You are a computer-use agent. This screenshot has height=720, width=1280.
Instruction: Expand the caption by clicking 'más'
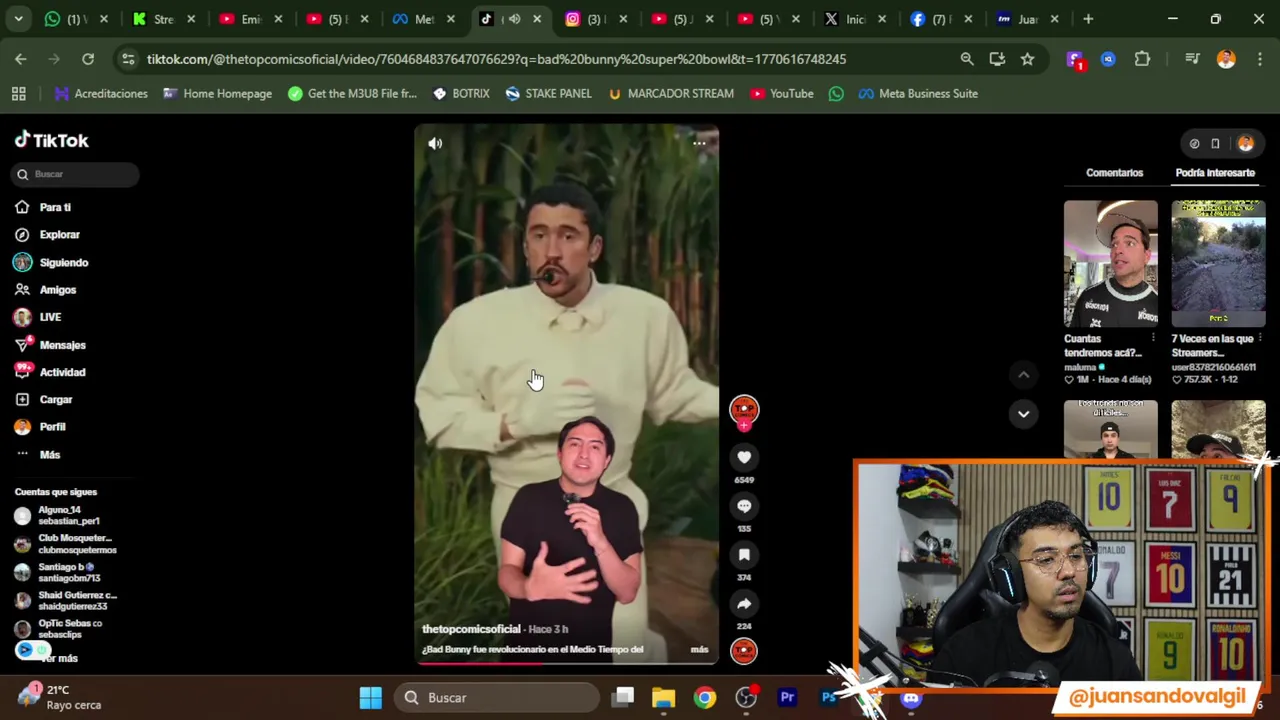(x=699, y=649)
